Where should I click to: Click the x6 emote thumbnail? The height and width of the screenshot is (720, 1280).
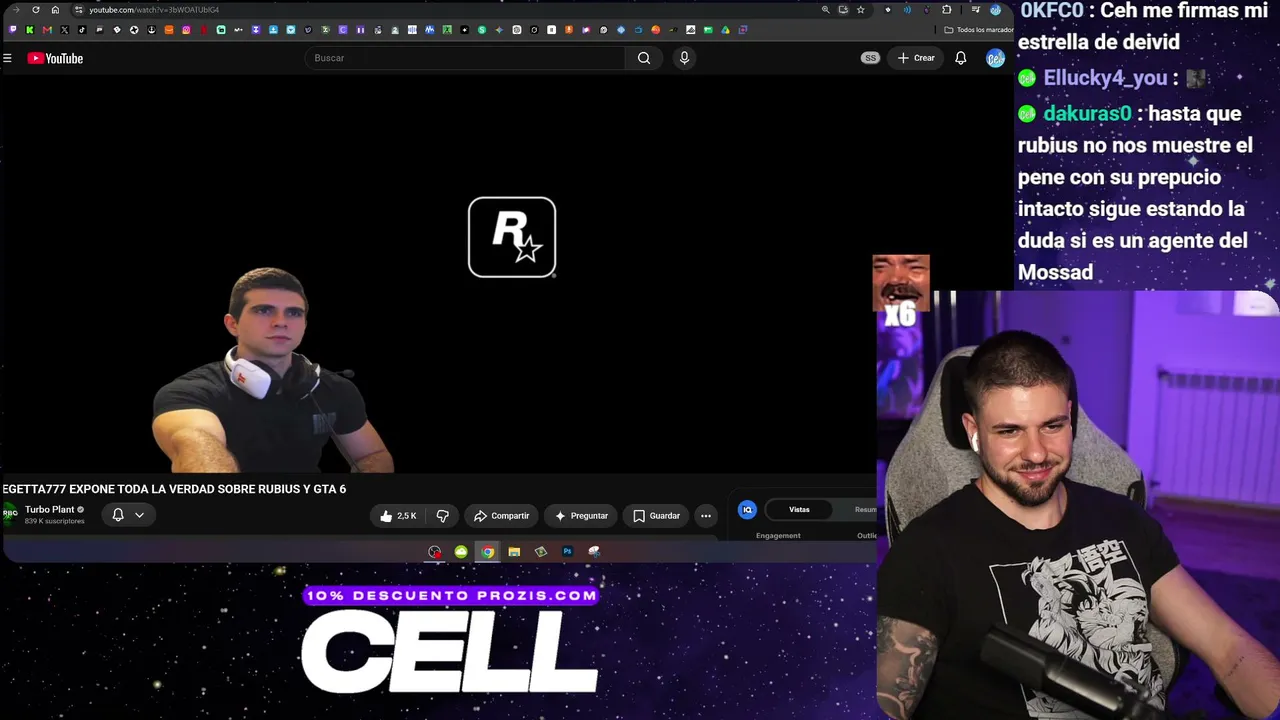[901, 292]
